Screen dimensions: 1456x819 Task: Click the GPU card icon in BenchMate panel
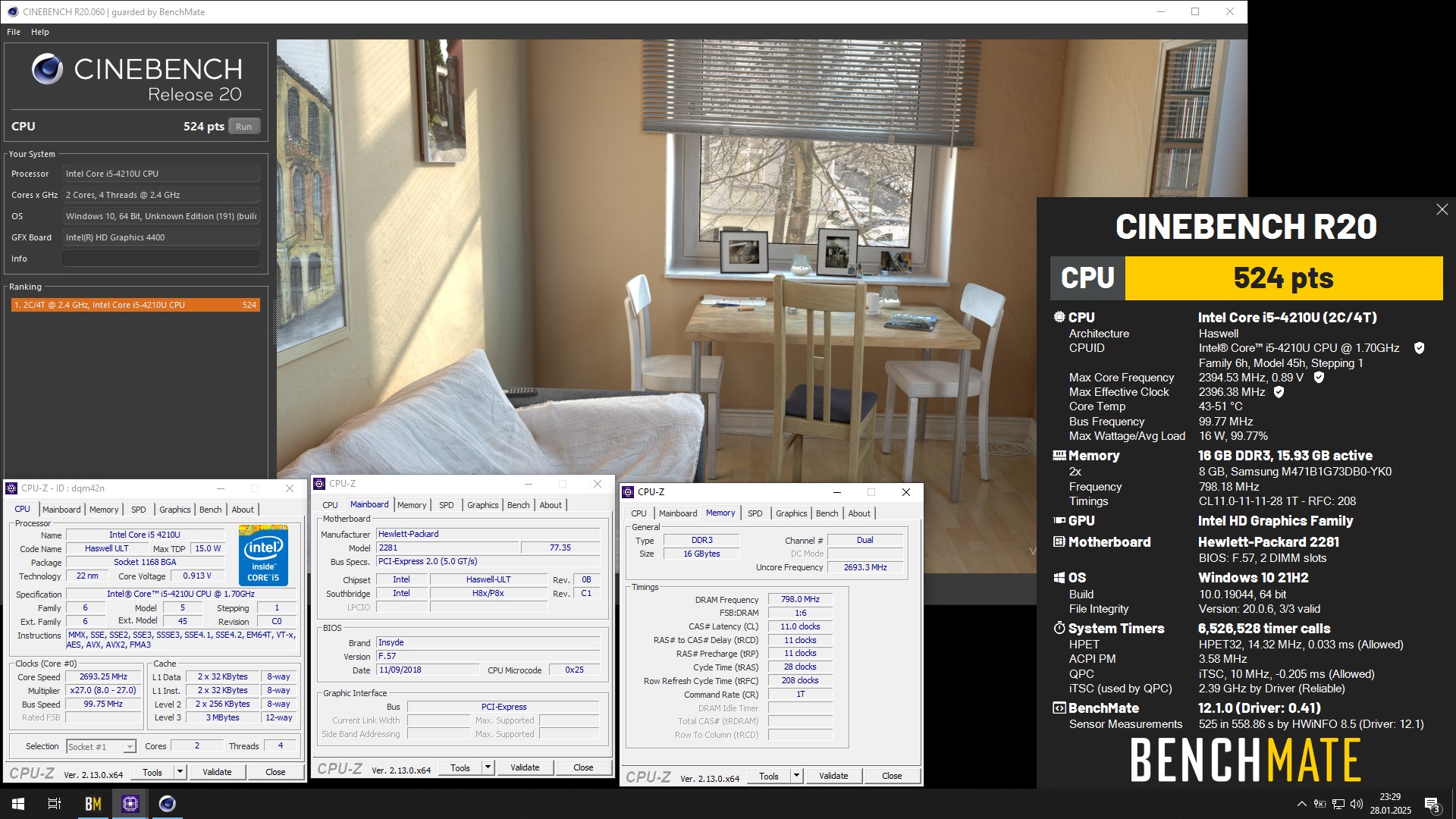(x=1059, y=521)
